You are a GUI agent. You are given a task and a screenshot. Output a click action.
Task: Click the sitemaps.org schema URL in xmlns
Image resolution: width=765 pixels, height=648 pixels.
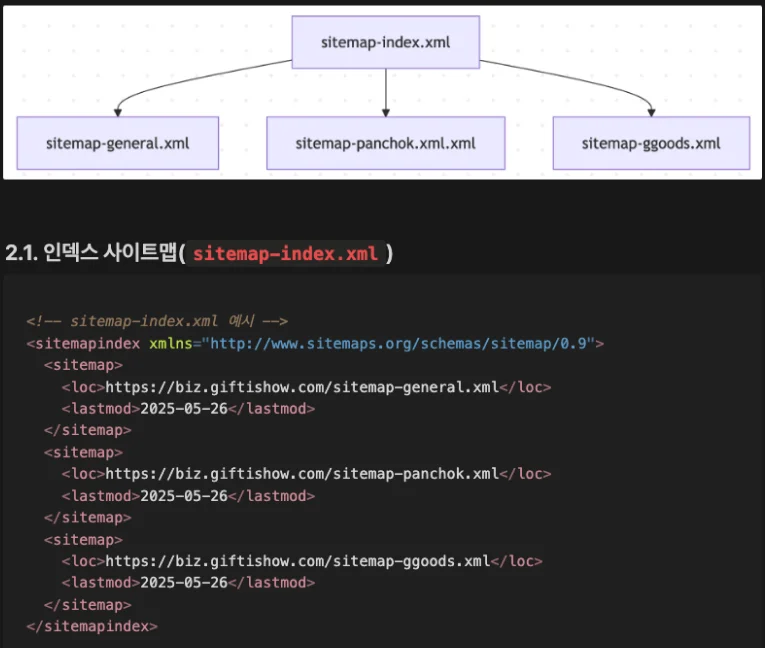tap(399, 344)
